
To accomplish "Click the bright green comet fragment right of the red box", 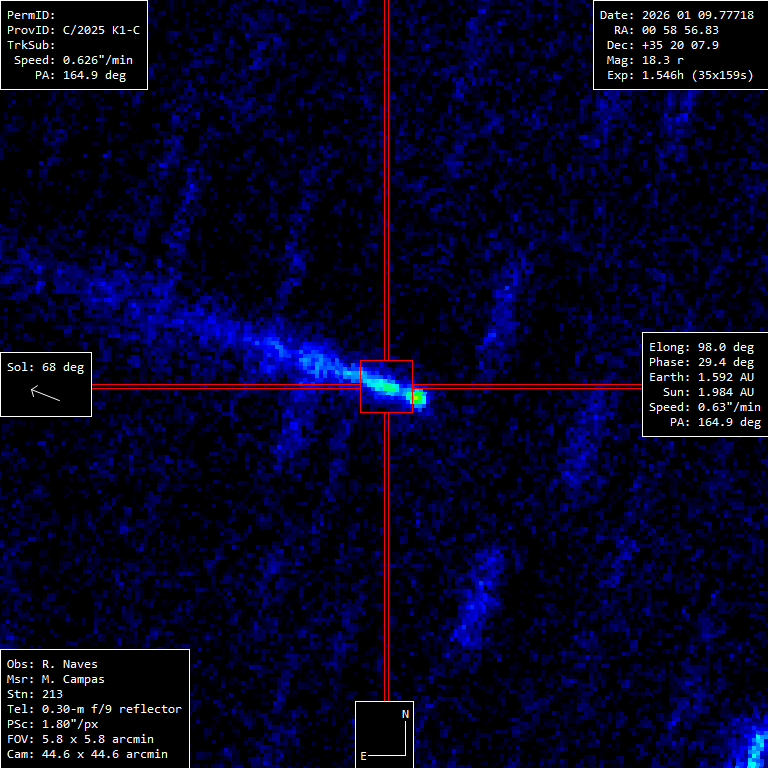I will pos(418,398).
